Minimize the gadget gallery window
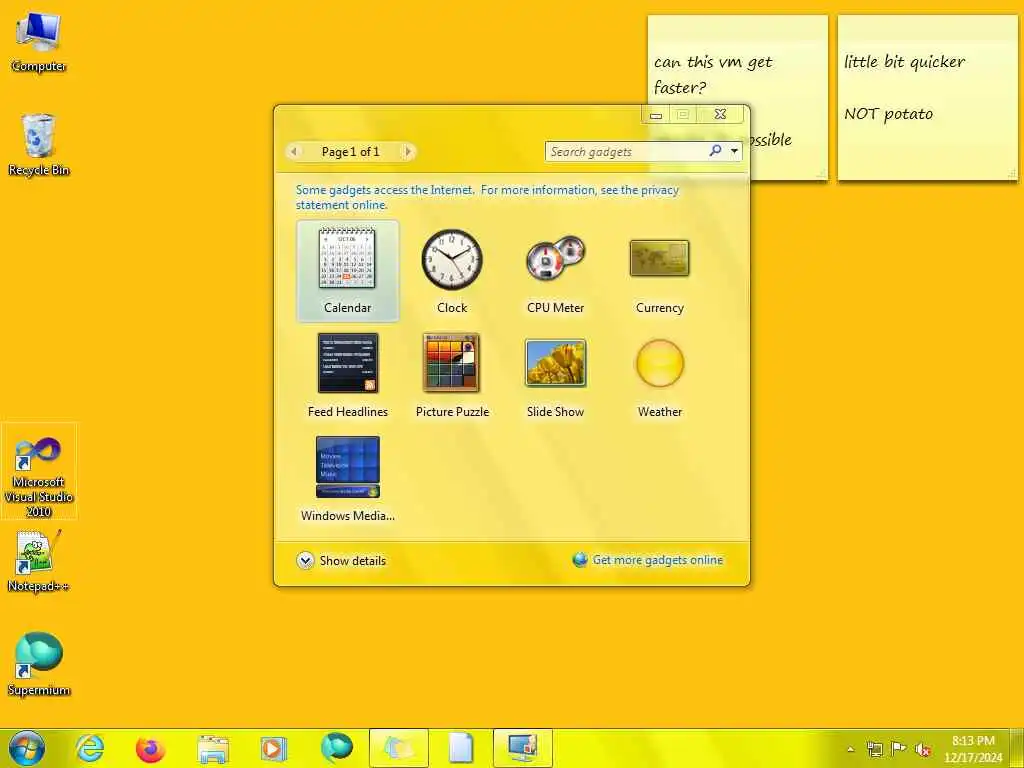The width and height of the screenshot is (1024, 768). pyautogui.click(x=656, y=115)
